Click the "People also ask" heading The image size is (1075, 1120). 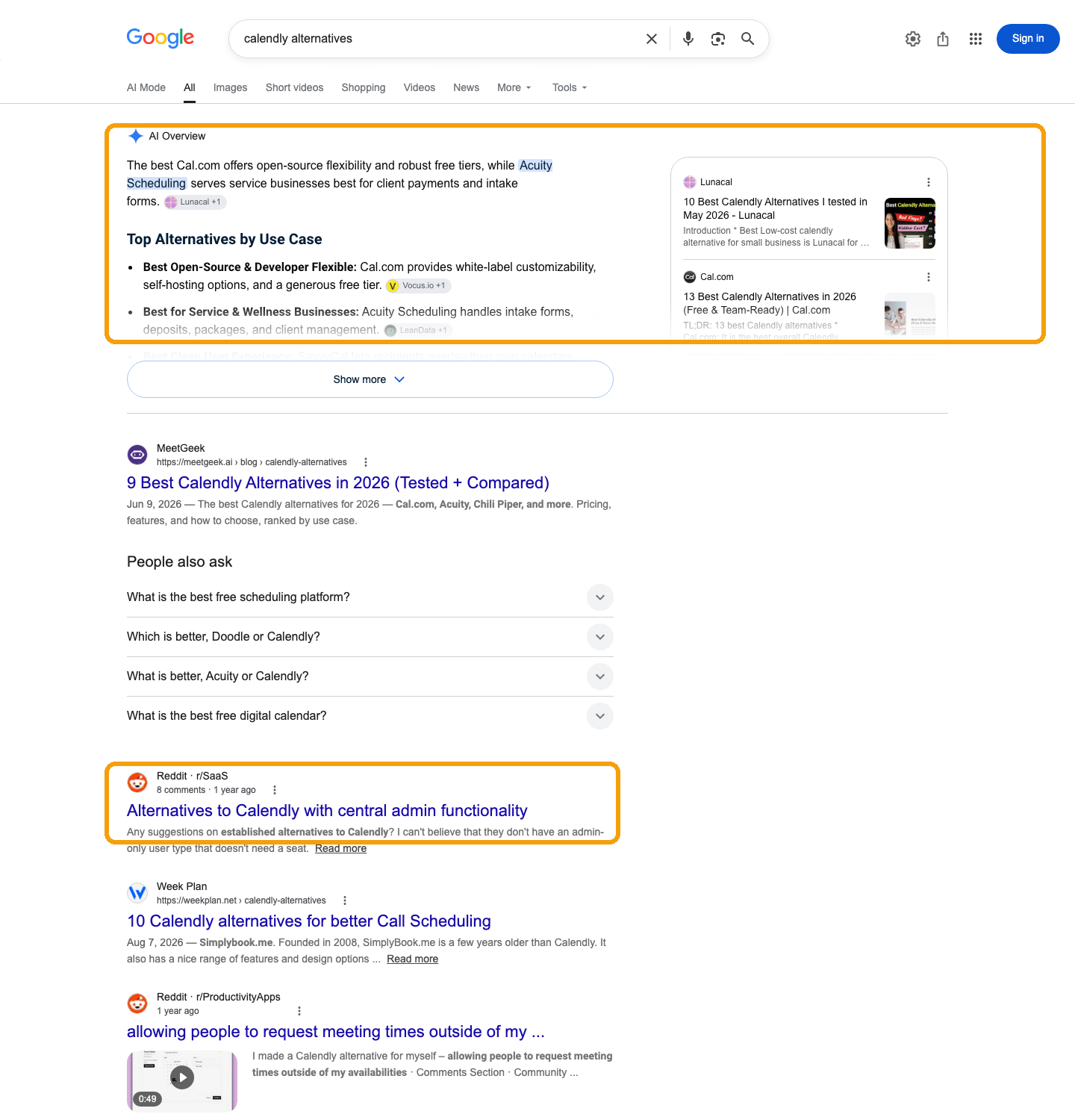coord(179,561)
